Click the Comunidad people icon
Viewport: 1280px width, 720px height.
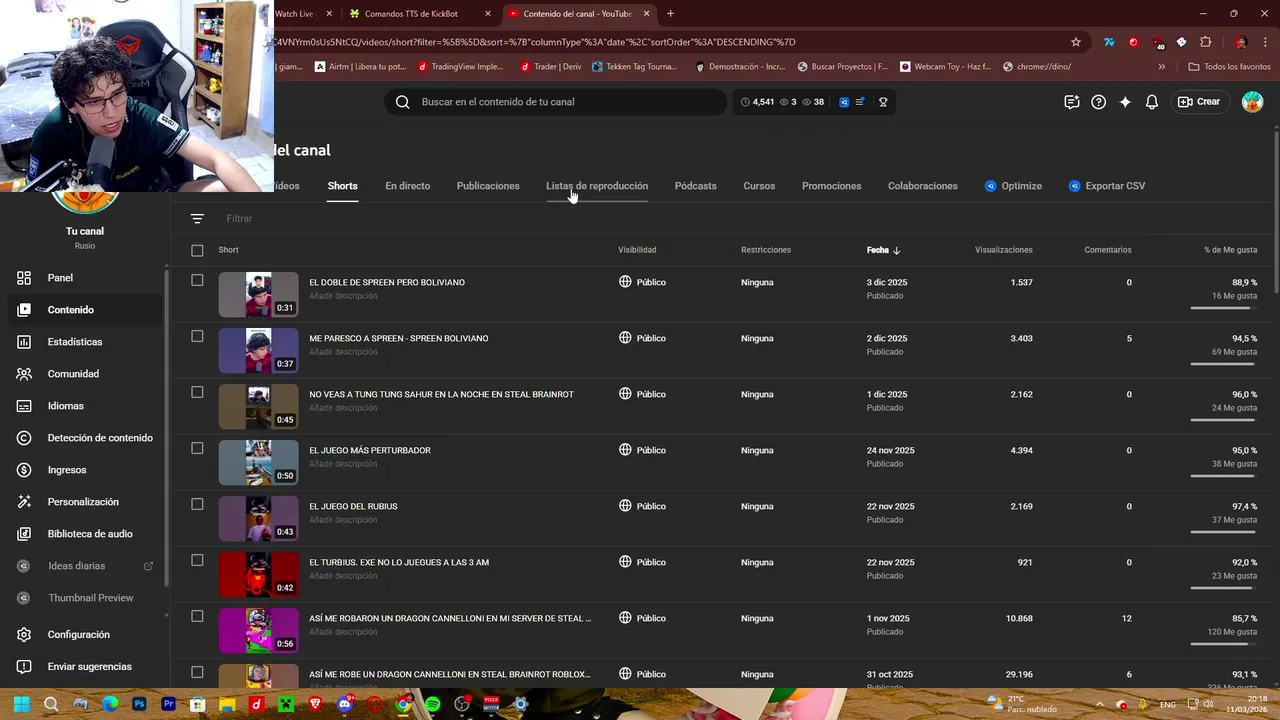pyautogui.click(x=24, y=374)
